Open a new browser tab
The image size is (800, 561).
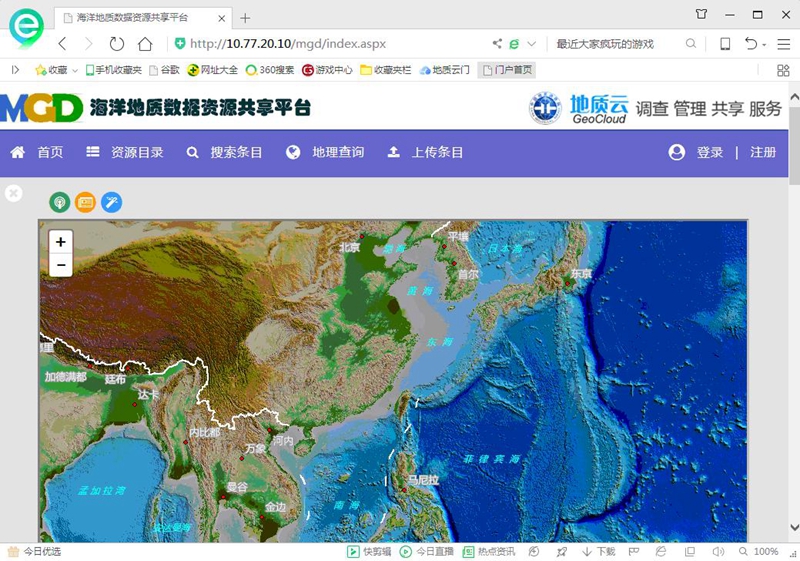(x=245, y=18)
